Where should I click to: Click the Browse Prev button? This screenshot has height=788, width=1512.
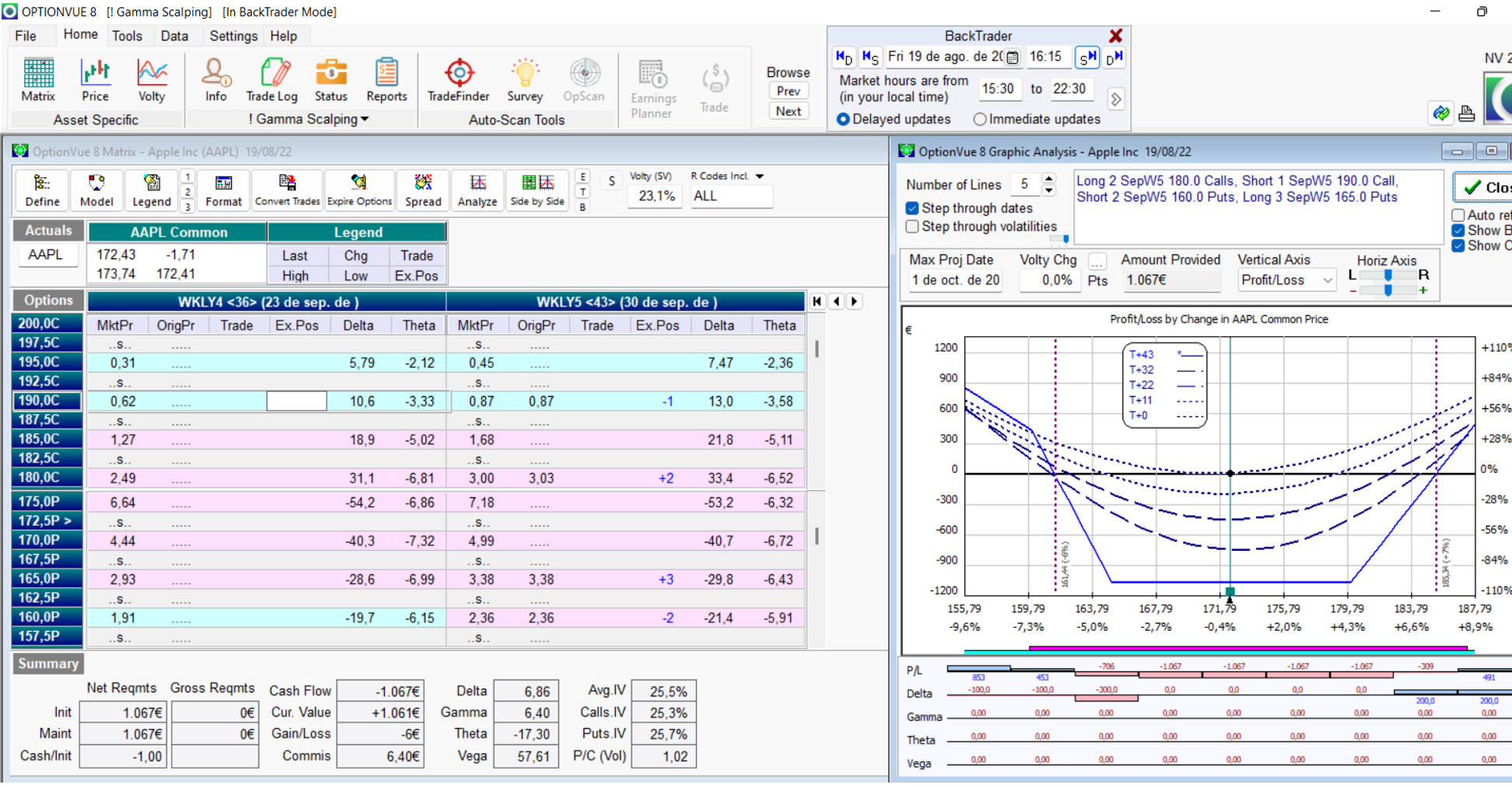[x=788, y=91]
